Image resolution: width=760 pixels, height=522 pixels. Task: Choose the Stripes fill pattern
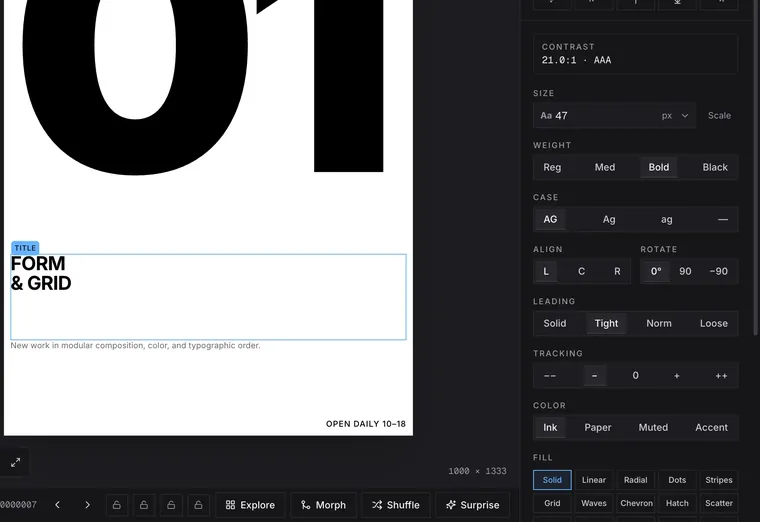(x=719, y=480)
